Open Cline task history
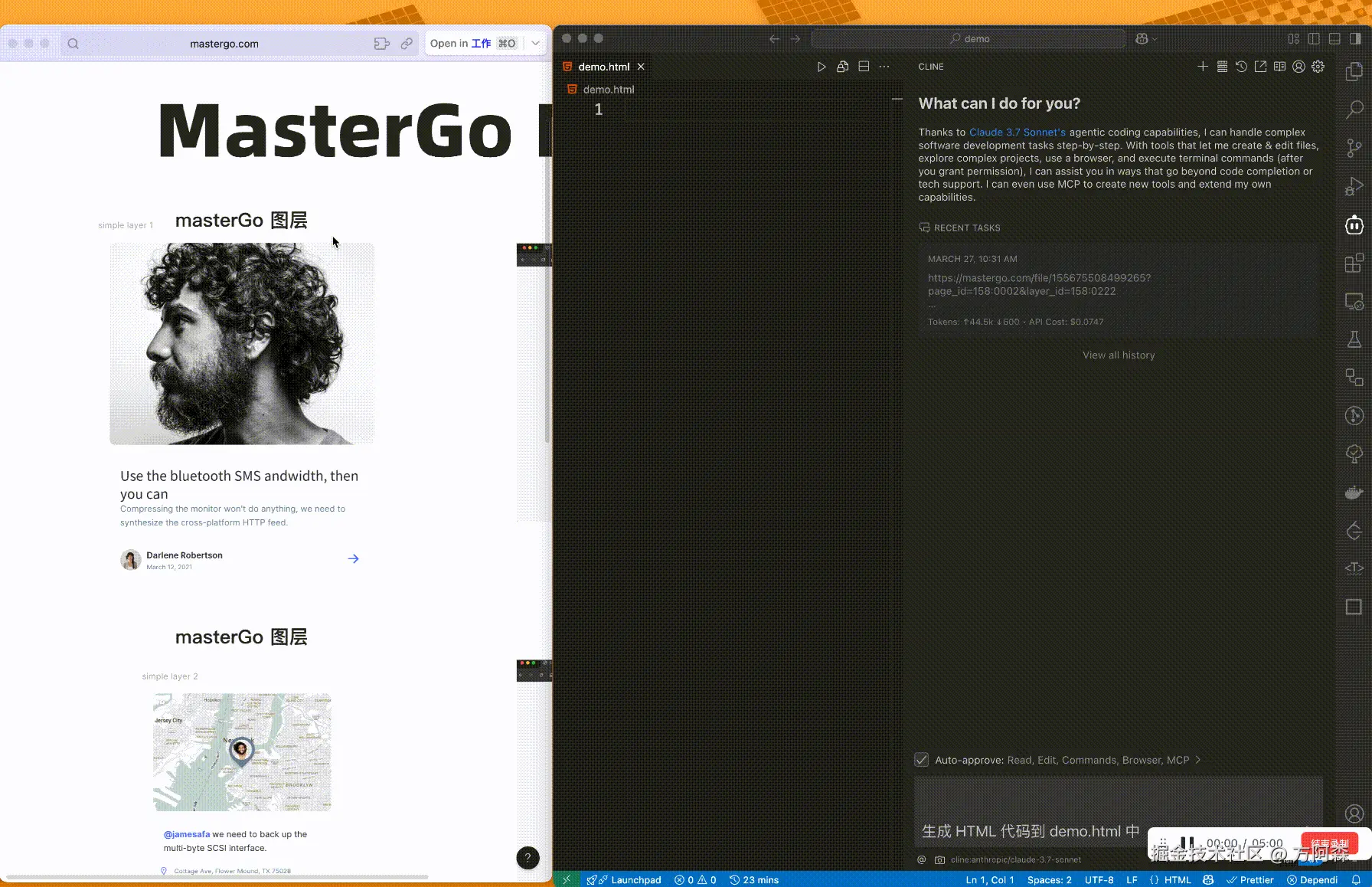Image resolution: width=1372 pixels, height=887 pixels. [1241, 67]
